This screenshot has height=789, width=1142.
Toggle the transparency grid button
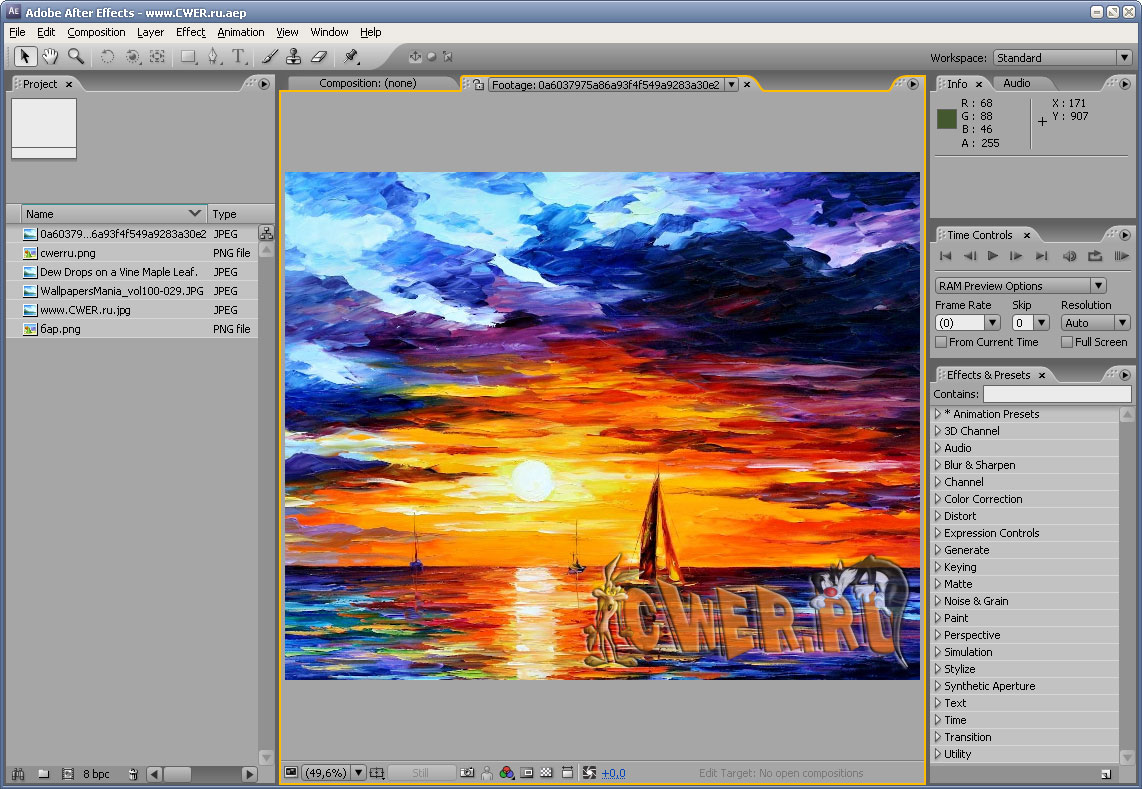[546, 773]
